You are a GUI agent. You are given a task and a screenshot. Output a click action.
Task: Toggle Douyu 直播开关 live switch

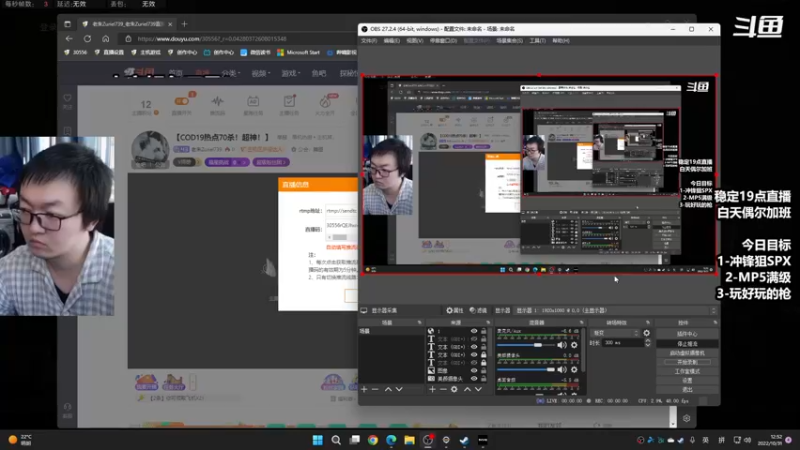tap(182, 101)
